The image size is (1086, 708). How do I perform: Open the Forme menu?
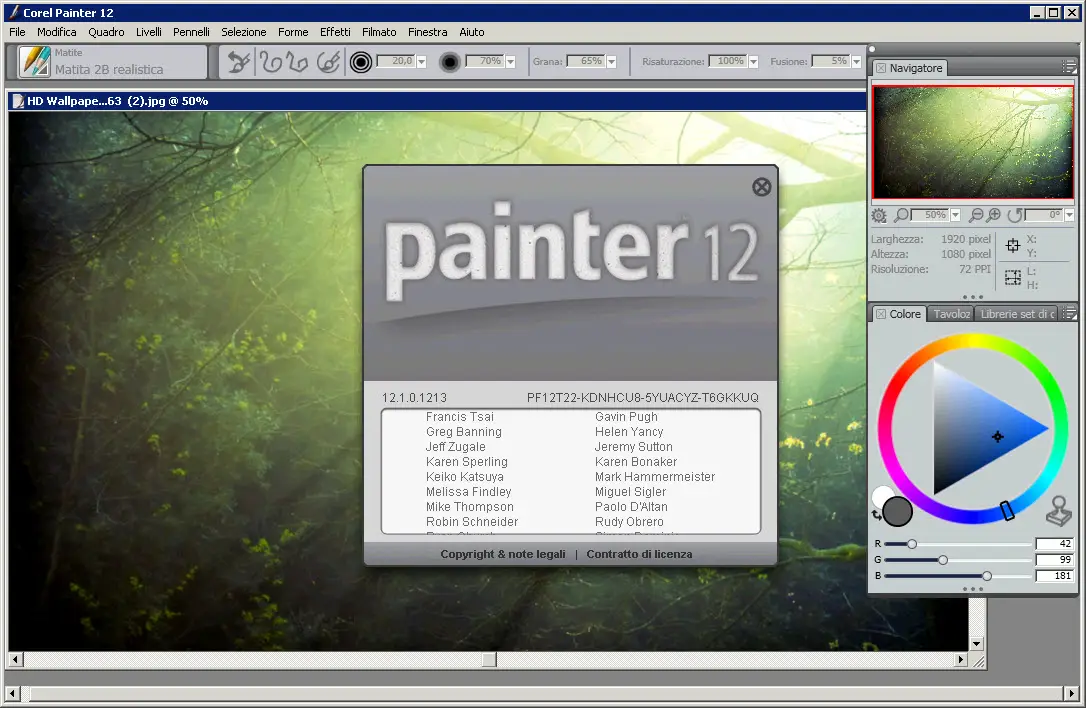293,32
